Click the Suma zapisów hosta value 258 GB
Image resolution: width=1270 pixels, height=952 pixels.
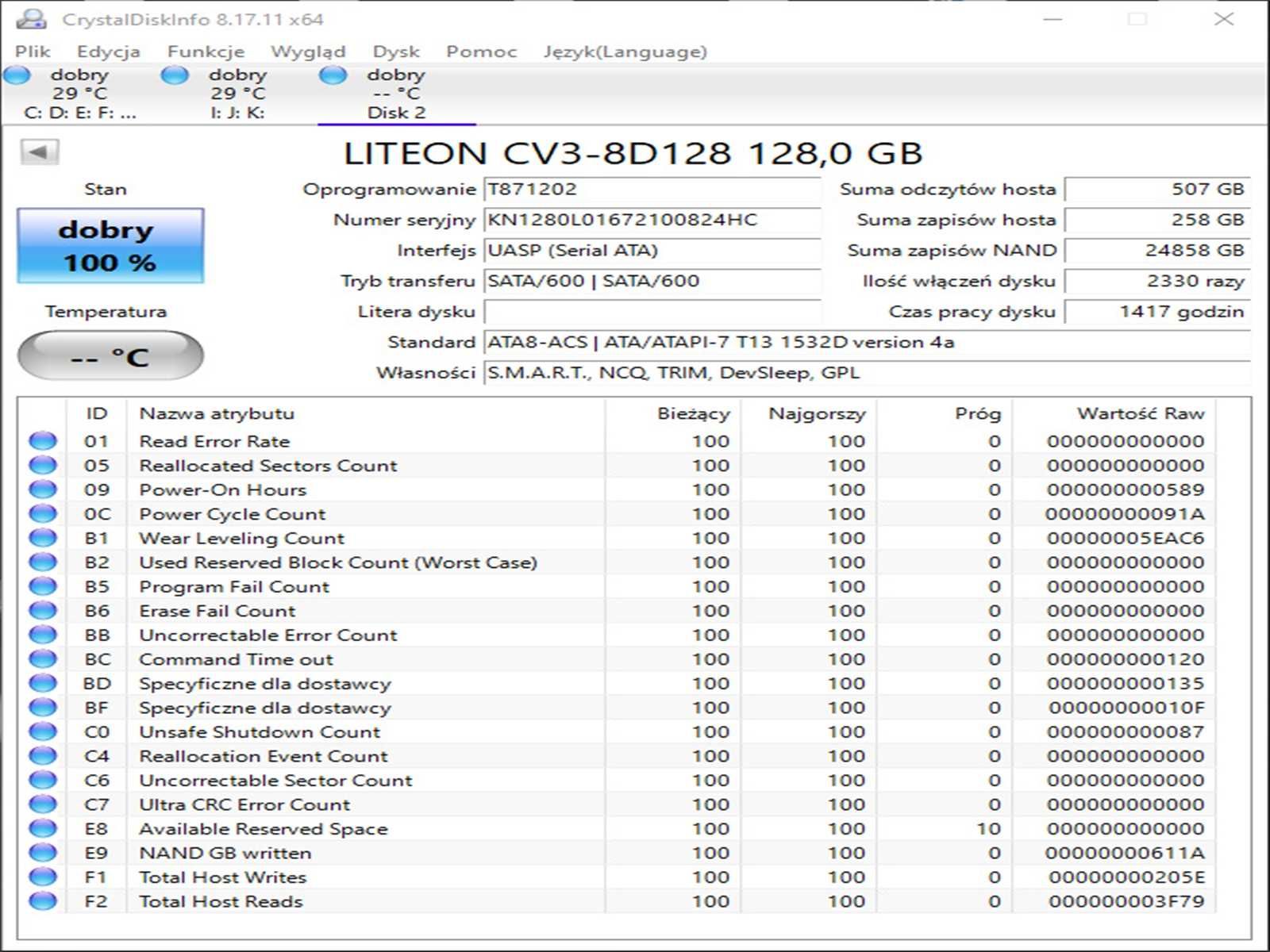click(x=1157, y=220)
